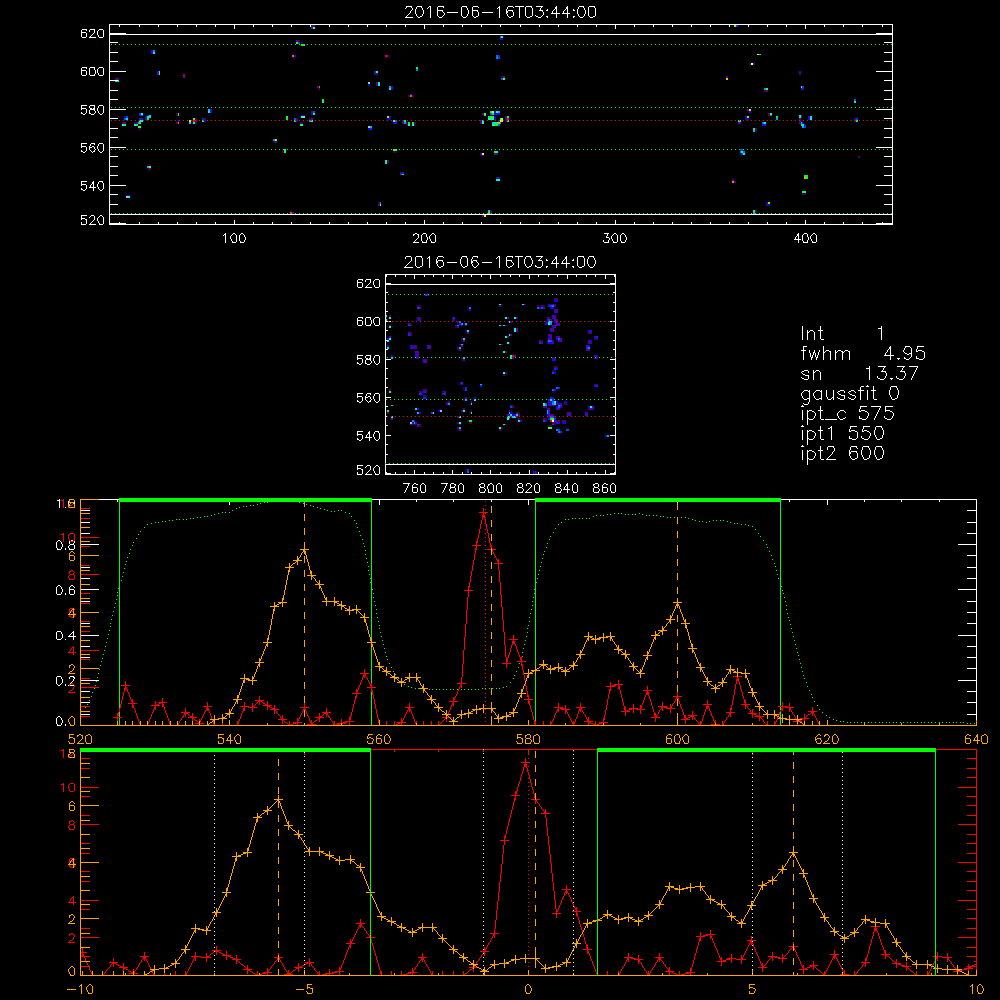
Task: Click the 760 tick label of the middle image
Action: click(x=415, y=489)
